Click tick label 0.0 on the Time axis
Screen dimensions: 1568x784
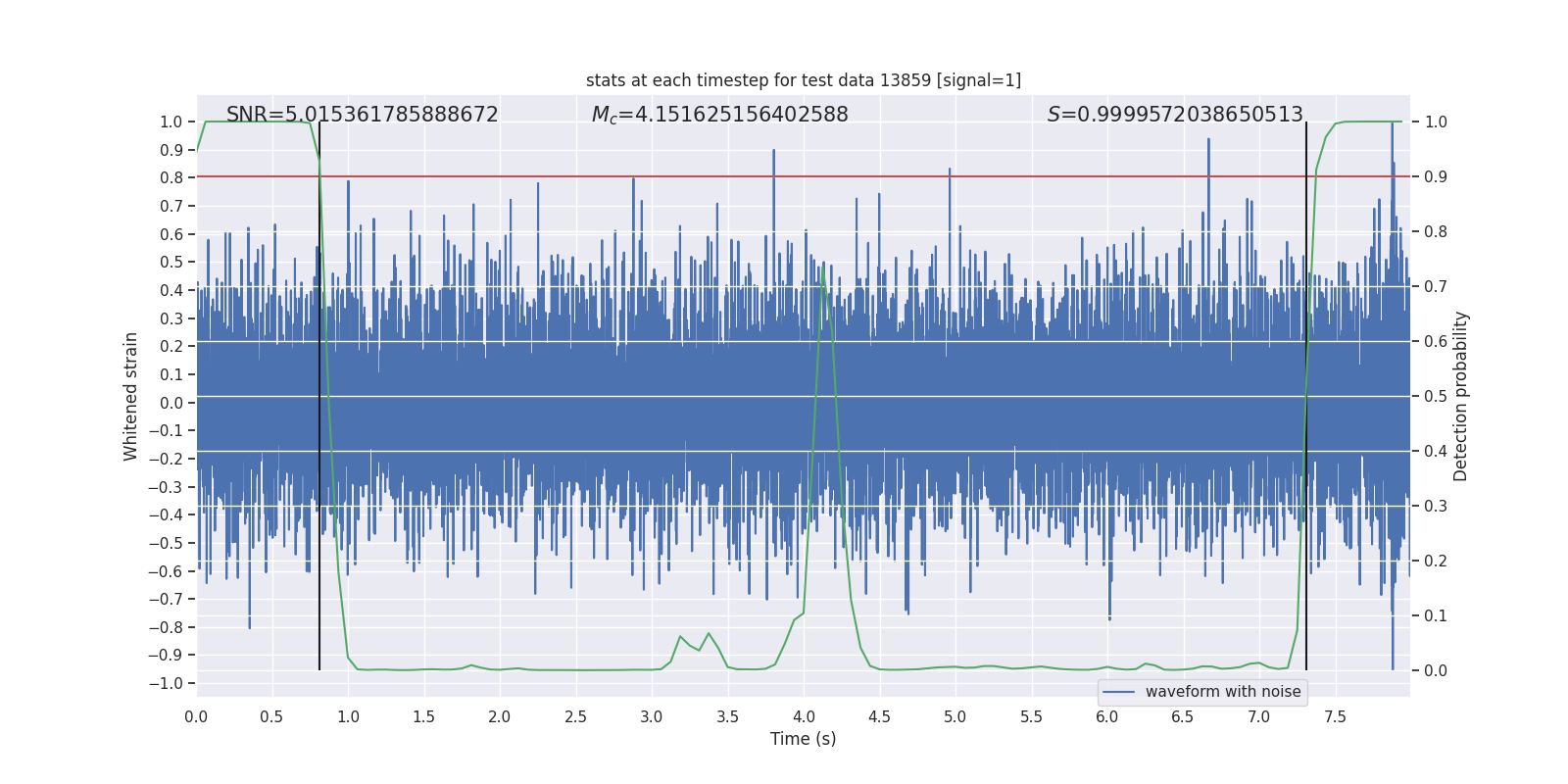pos(196,717)
